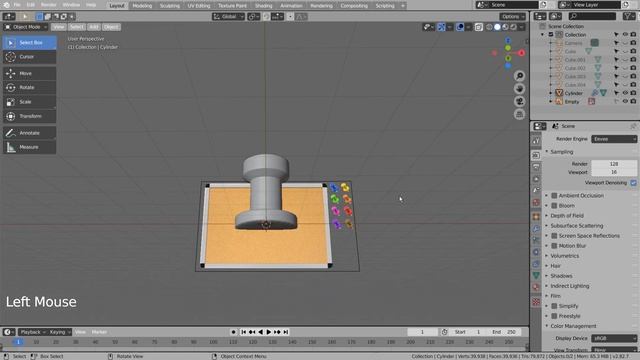The width and height of the screenshot is (640, 360).
Task: Pick the Annotate tool
Action: click(x=30, y=133)
